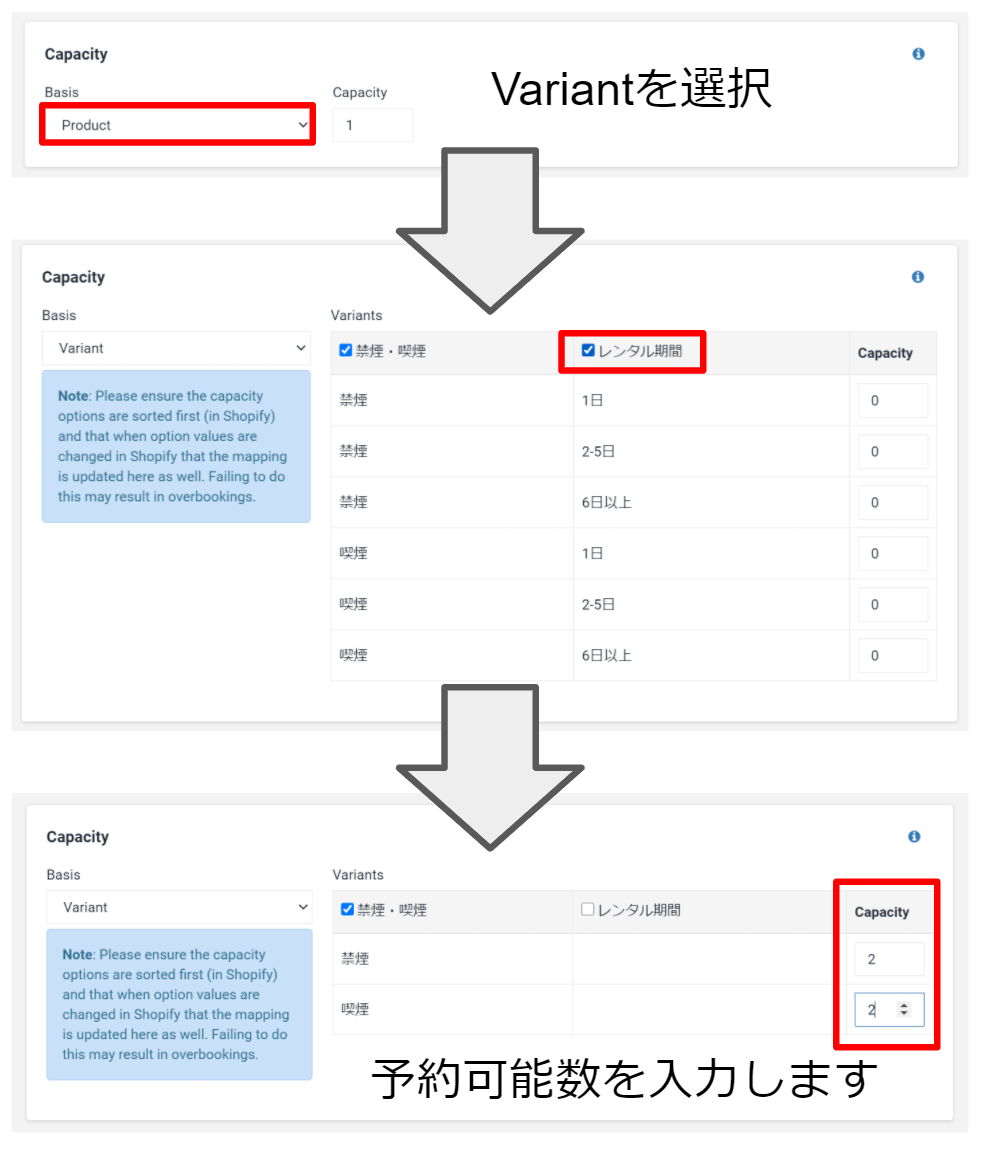Click 禁煙 capacity field showing 2
Screen dimensions: 981x1149
point(888,959)
